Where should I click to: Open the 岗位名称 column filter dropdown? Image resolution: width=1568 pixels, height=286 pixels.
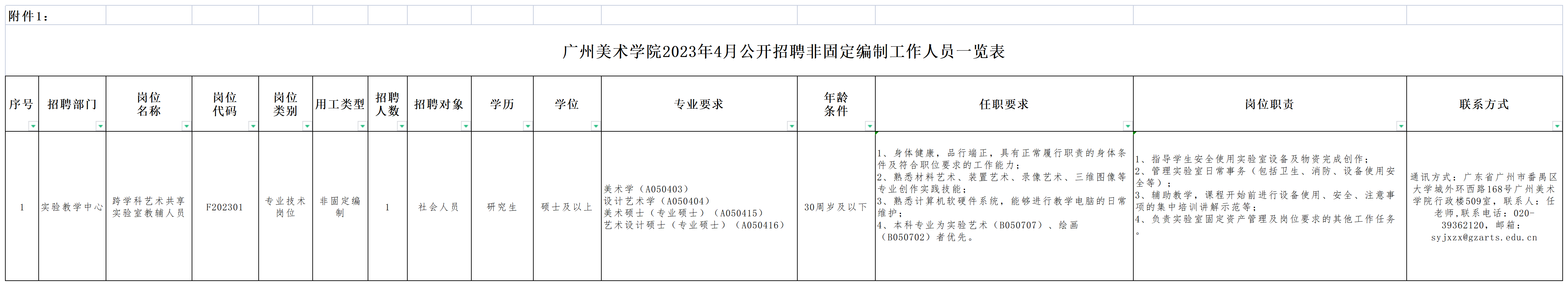click(186, 126)
